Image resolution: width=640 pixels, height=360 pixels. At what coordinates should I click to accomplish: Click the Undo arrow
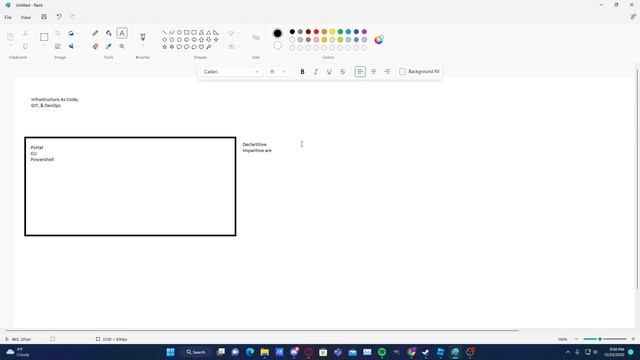pyautogui.click(x=59, y=17)
